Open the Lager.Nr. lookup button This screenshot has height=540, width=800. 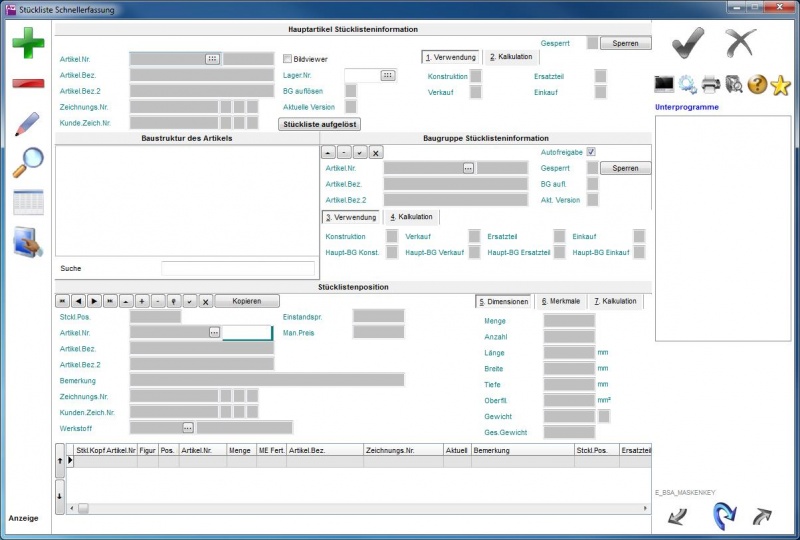tap(388, 75)
